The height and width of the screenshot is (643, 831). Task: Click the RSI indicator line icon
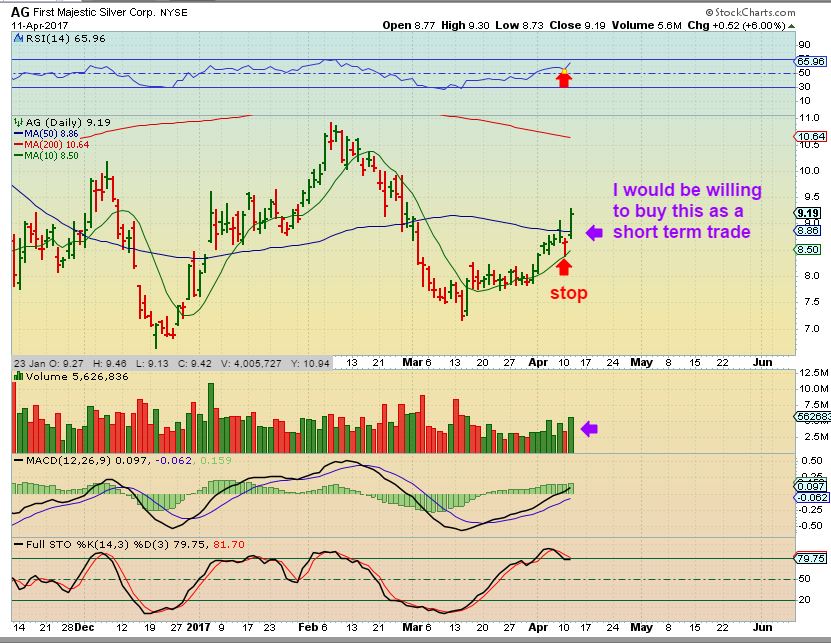19,38
